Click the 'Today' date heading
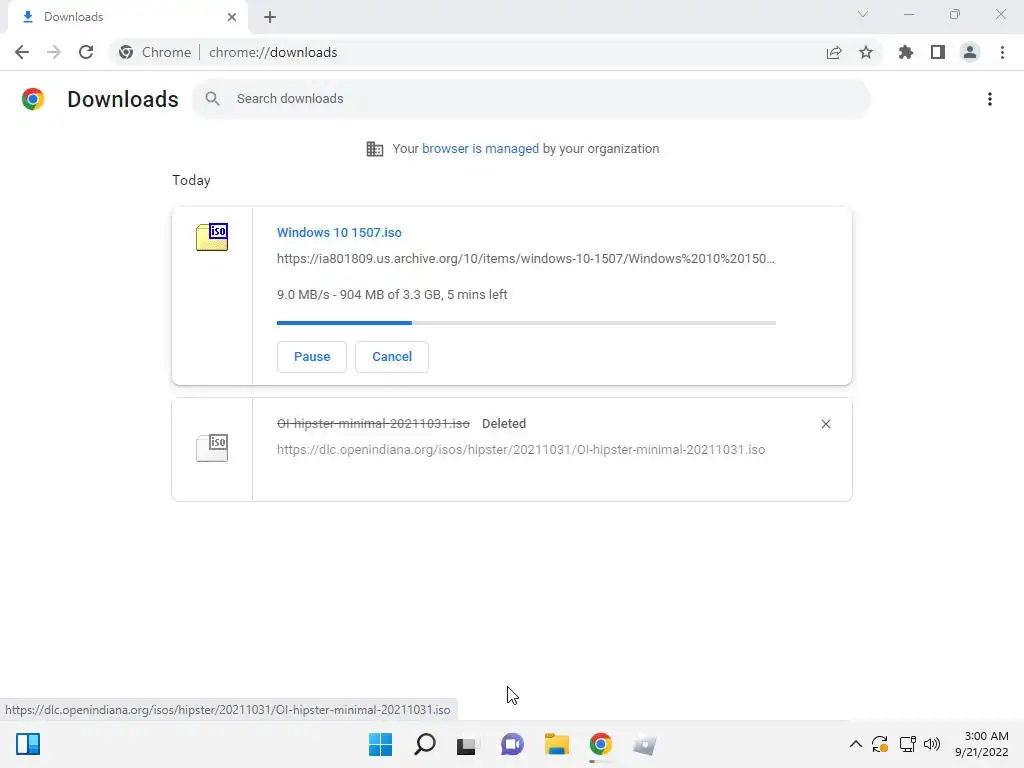Screen dimensions: 1024x768 [191, 180]
